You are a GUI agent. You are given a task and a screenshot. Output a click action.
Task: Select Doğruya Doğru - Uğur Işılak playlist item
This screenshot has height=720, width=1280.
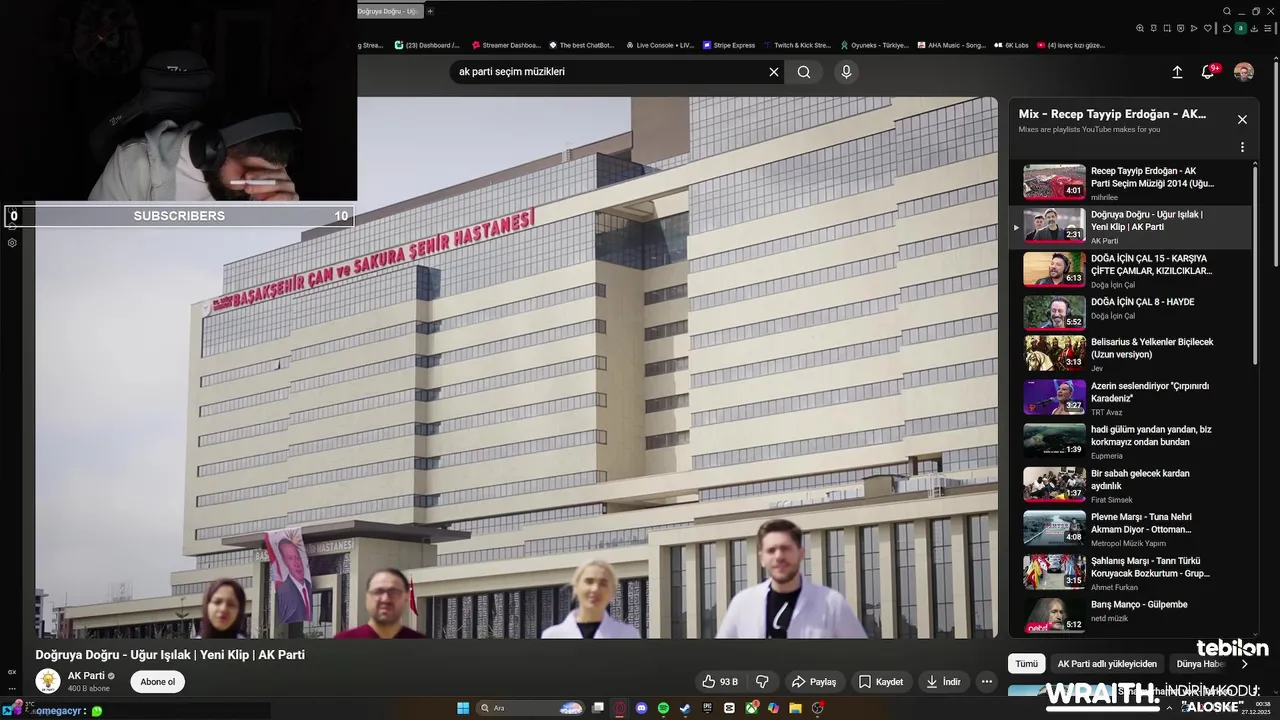(x=1131, y=226)
